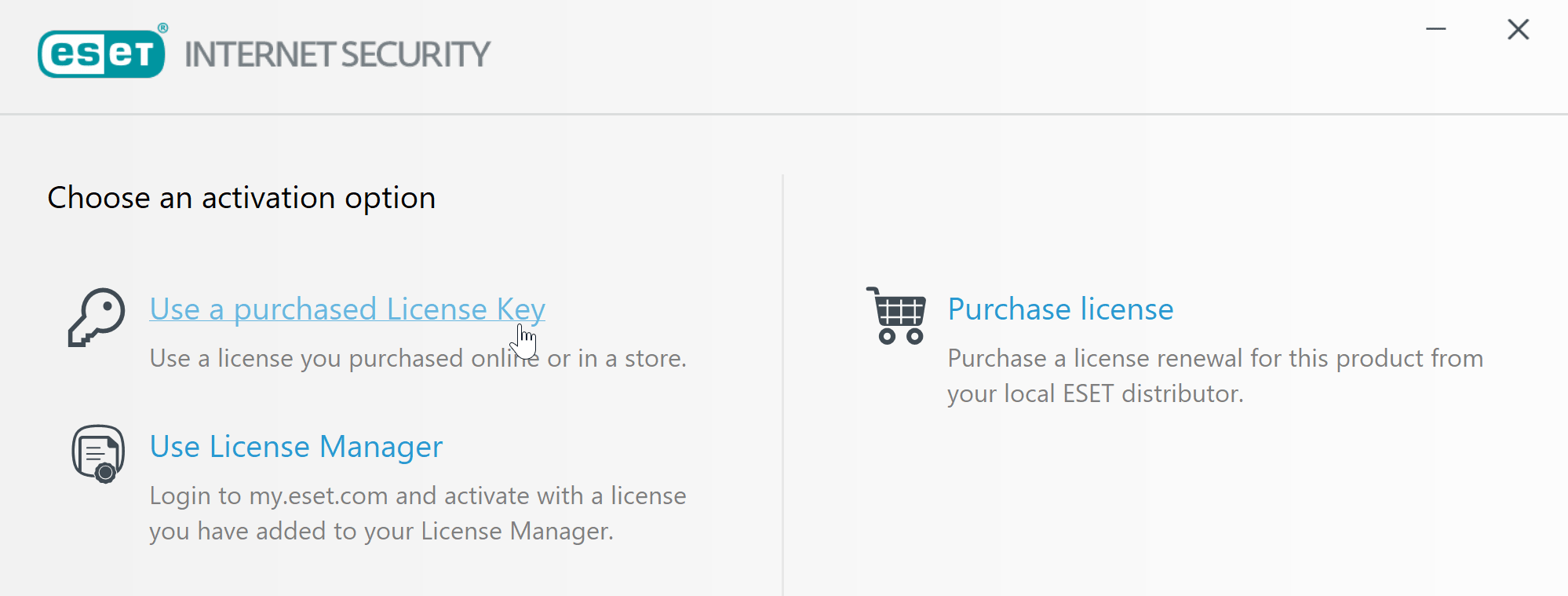Click the license renewal description paragraph
The image size is (1568, 596).
click(x=1215, y=375)
